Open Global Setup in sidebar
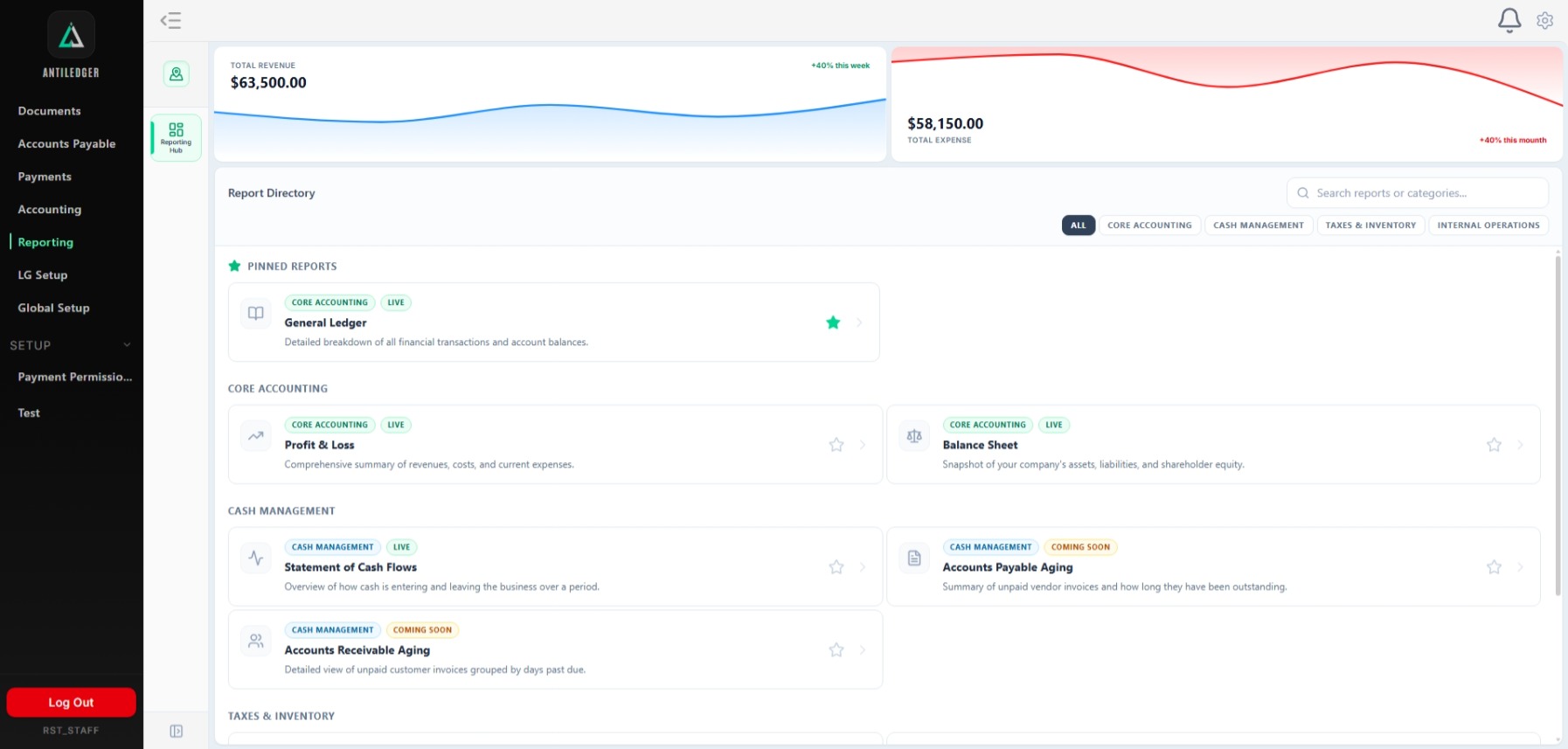1568x749 pixels. tap(53, 308)
